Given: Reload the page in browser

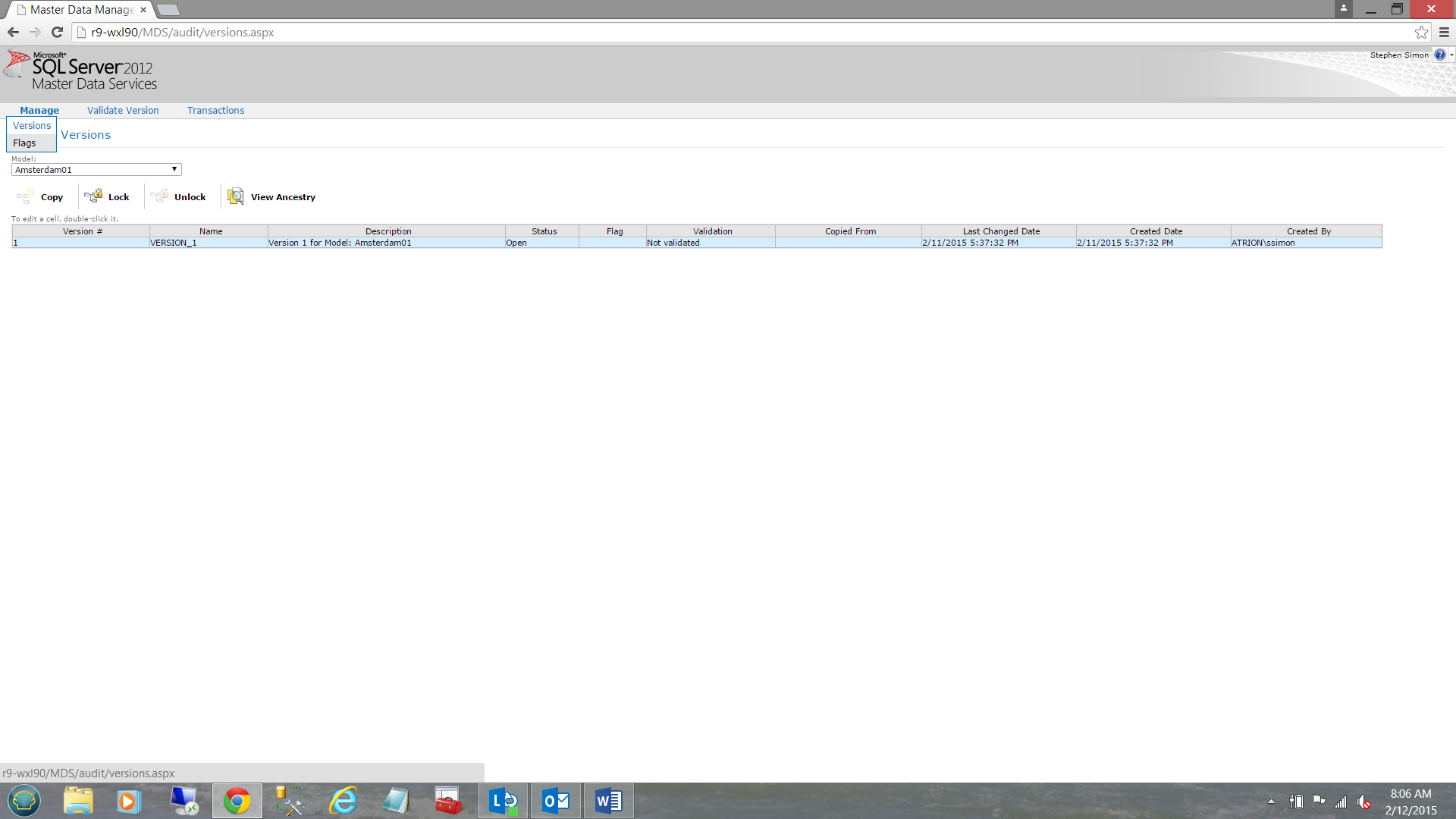Looking at the screenshot, I should 57,32.
